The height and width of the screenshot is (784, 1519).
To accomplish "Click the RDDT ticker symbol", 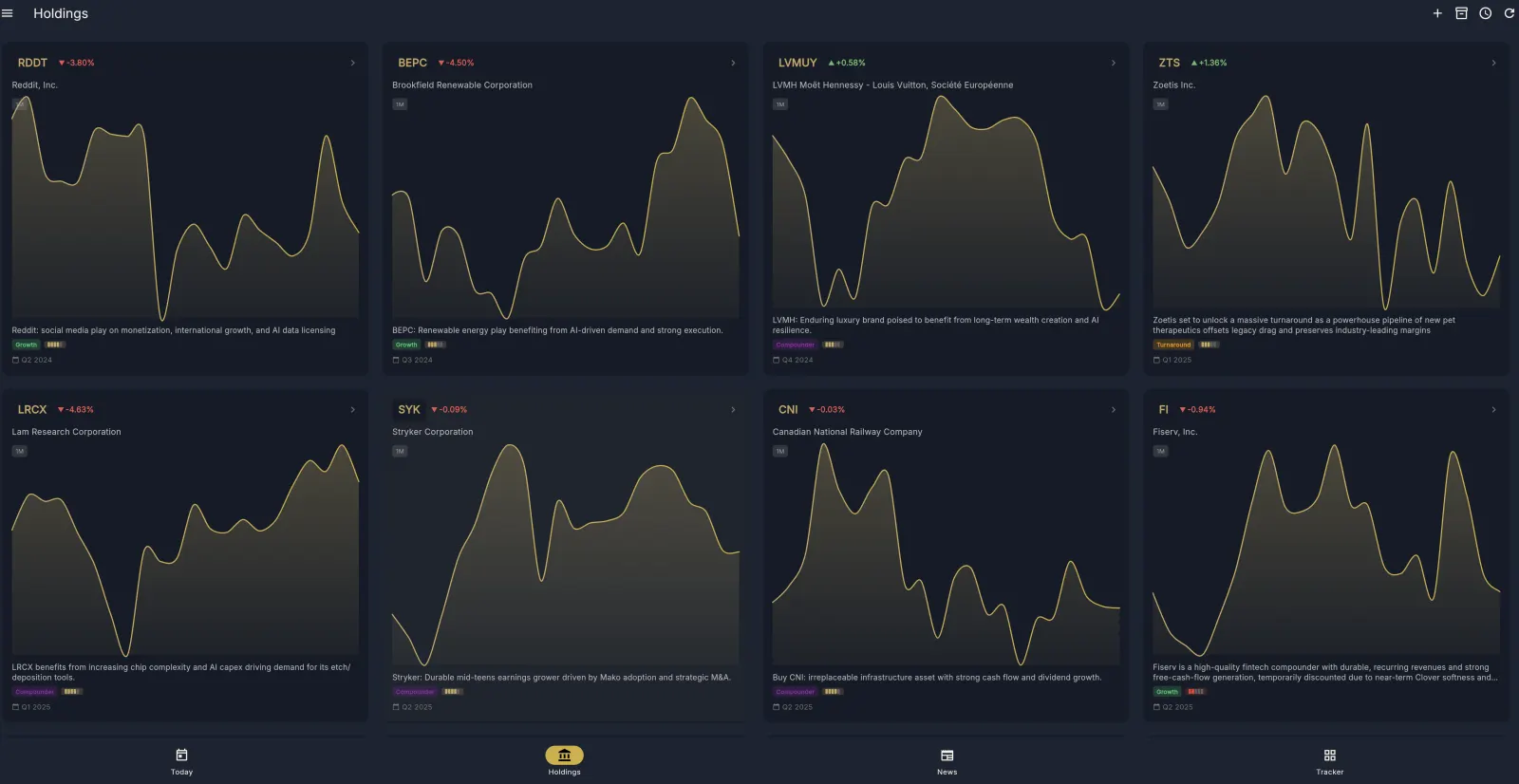I will 32,63.
